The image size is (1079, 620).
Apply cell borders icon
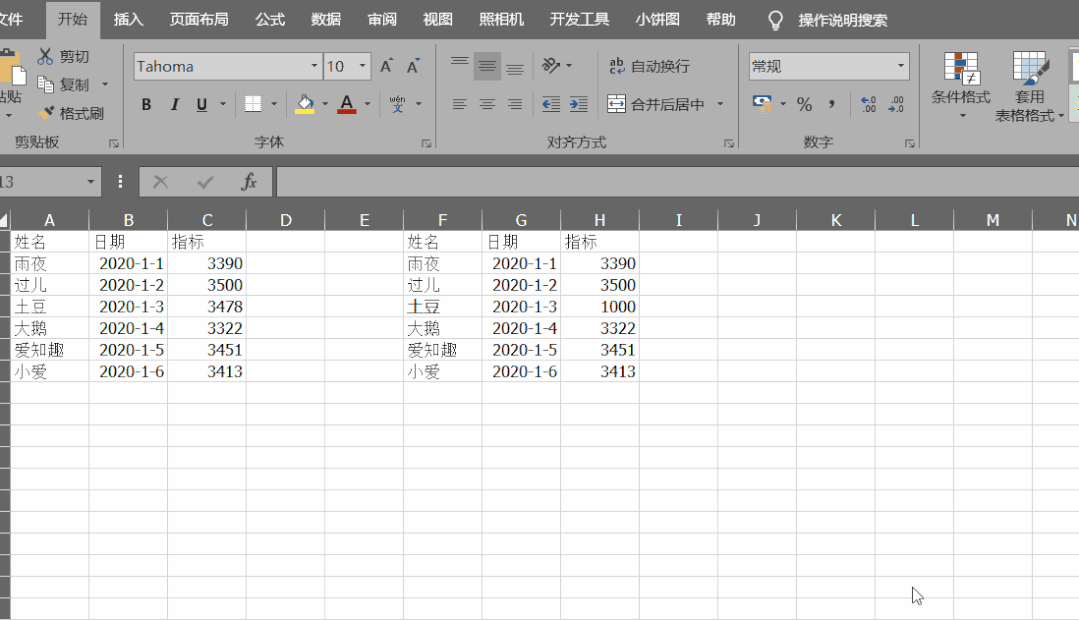[253, 104]
